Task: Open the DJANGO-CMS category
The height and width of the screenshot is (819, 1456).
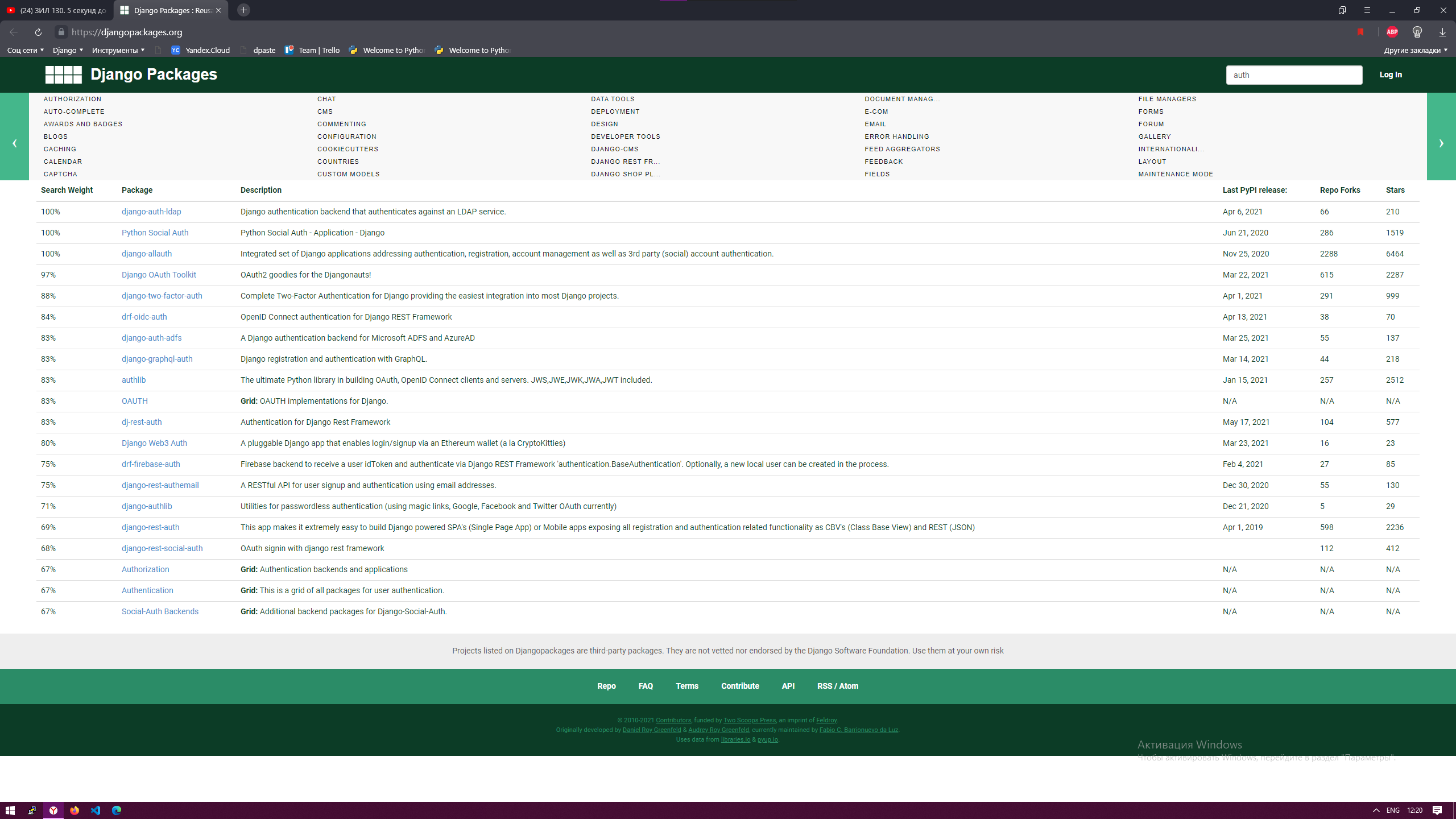Action: tap(614, 149)
